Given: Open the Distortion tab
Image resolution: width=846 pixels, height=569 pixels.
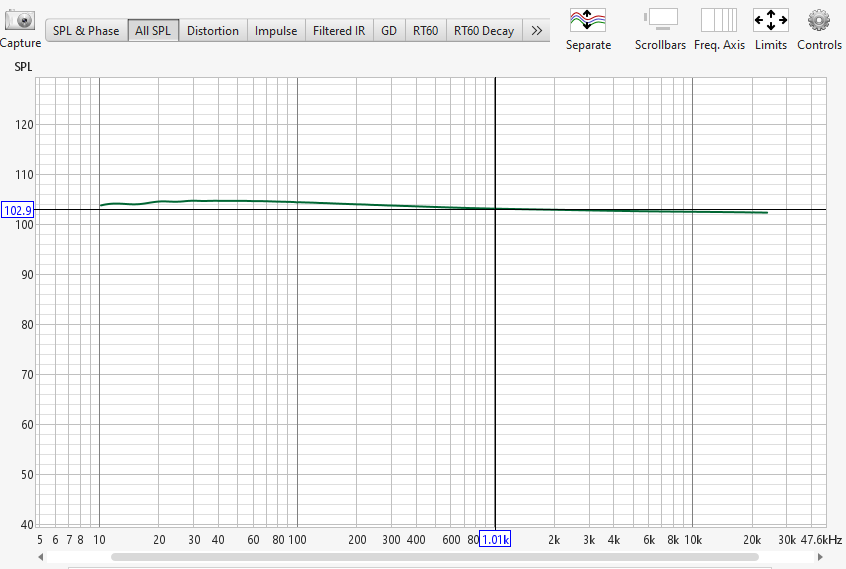Looking at the screenshot, I should 213,31.
